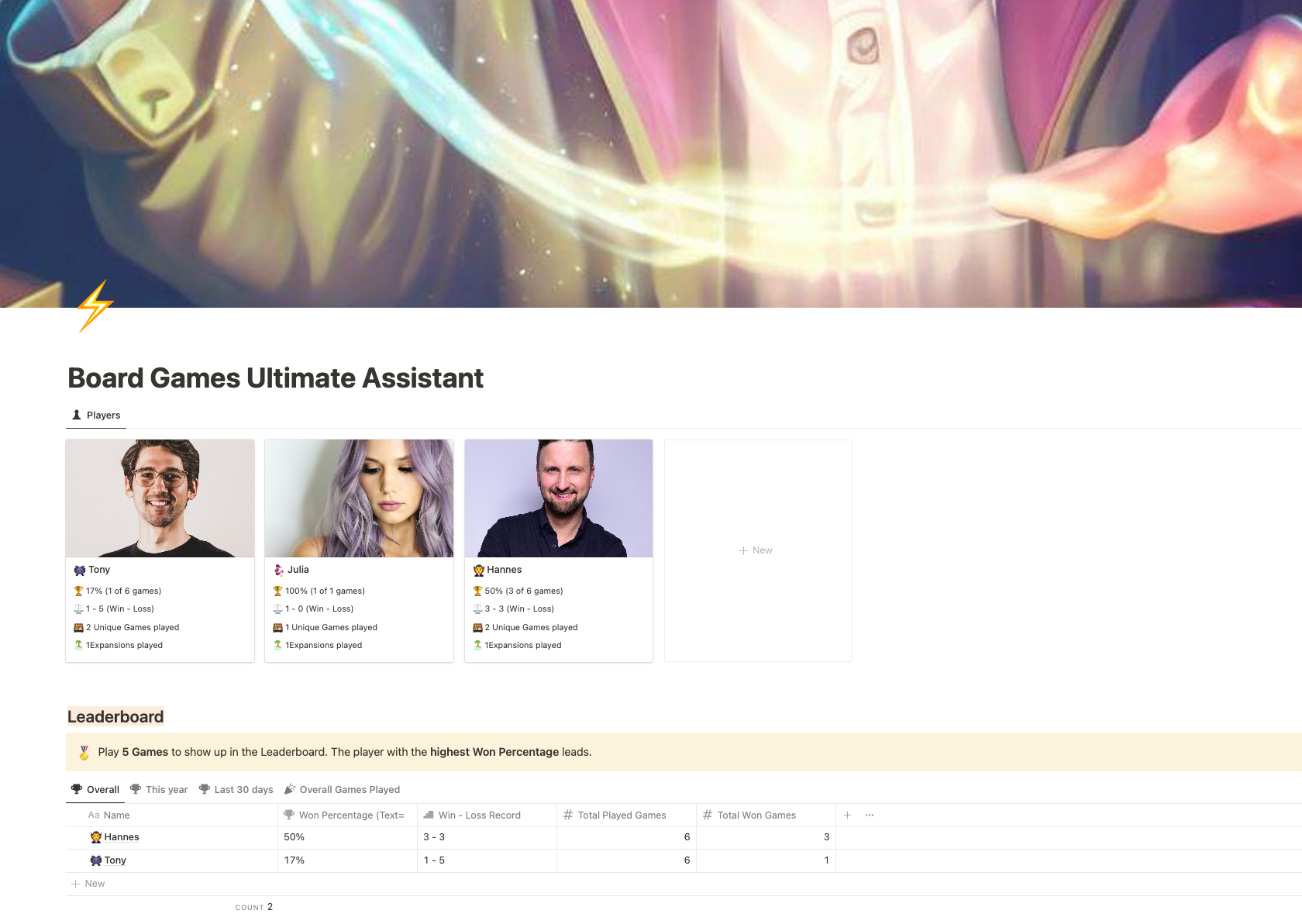
Task: Open Tony's player page from card title
Action: pos(99,570)
